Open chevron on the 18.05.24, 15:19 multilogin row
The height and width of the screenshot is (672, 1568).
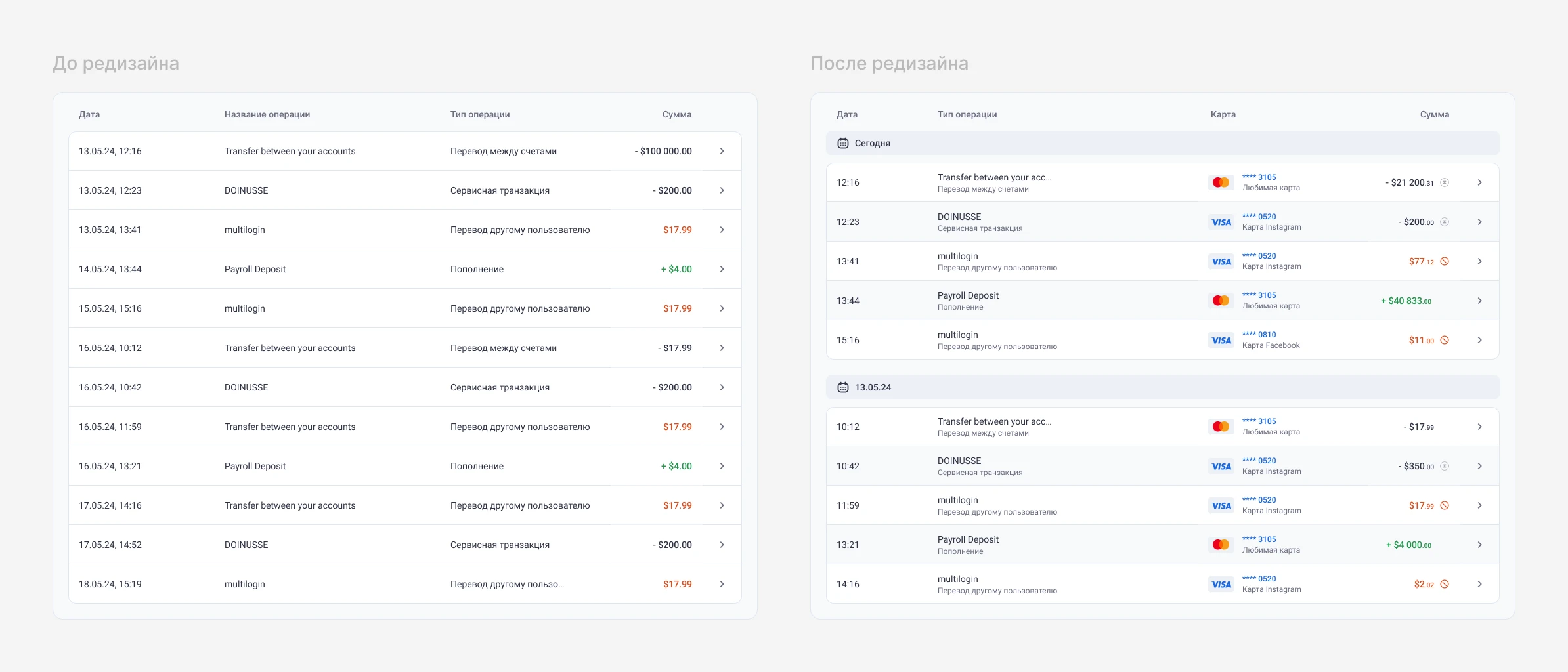(x=722, y=584)
